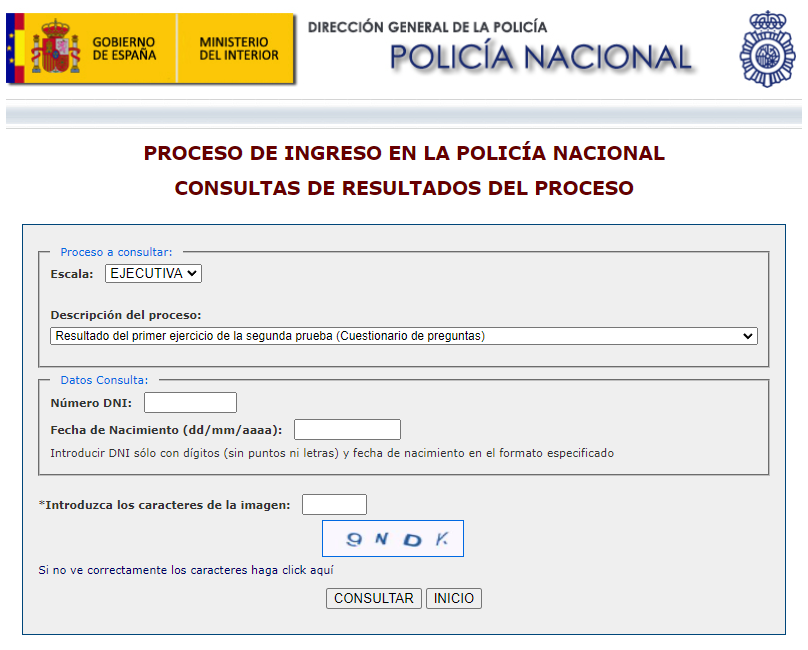Click the captcha characters image
Viewport: 808px width, 650px height.
392,538
